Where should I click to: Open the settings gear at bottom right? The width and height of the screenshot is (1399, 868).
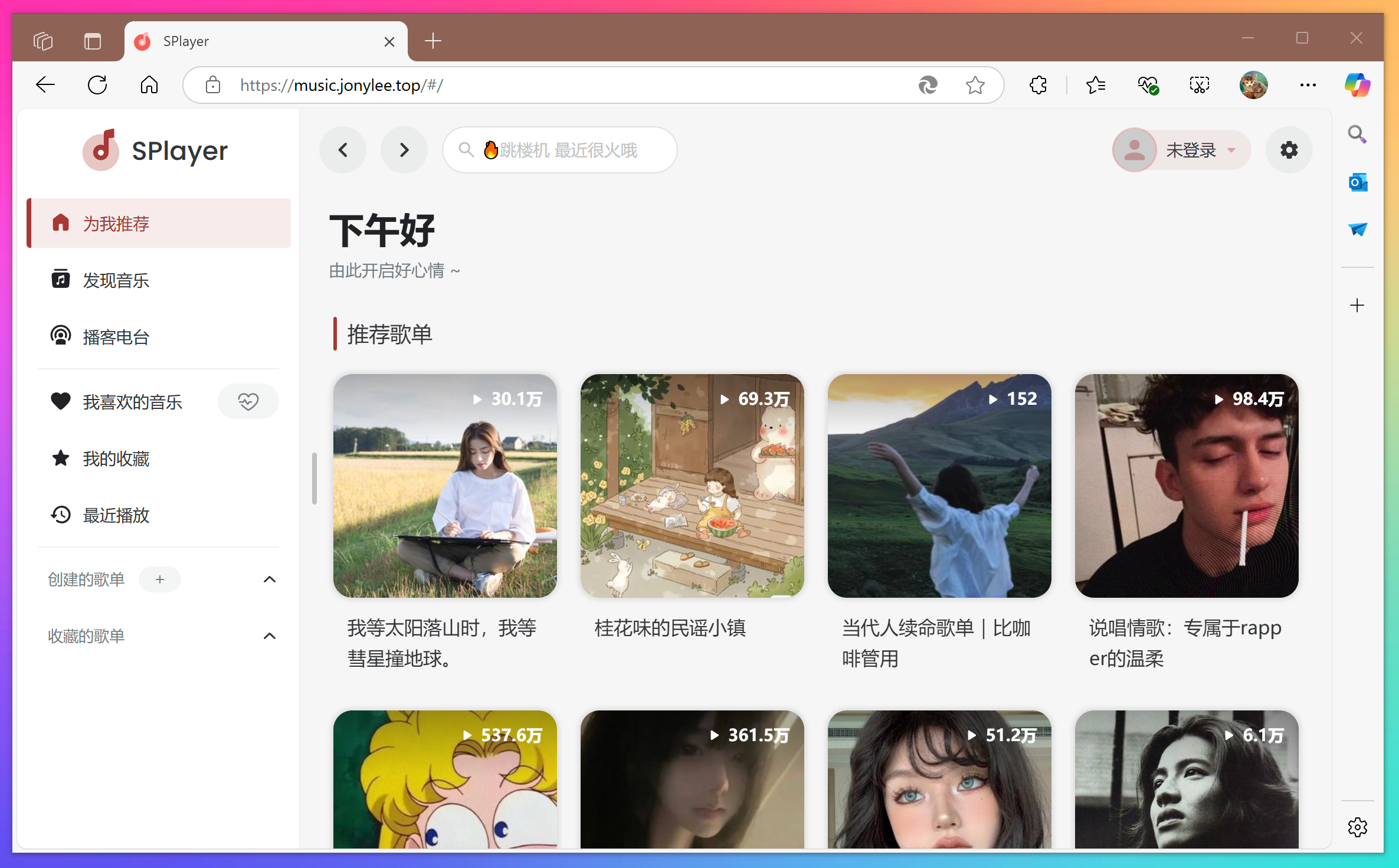(1357, 827)
